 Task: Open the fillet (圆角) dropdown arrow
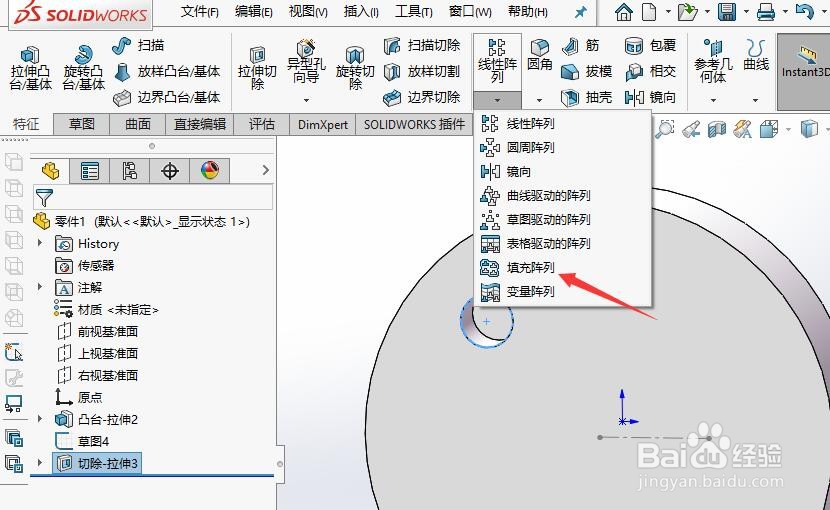point(539,100)
